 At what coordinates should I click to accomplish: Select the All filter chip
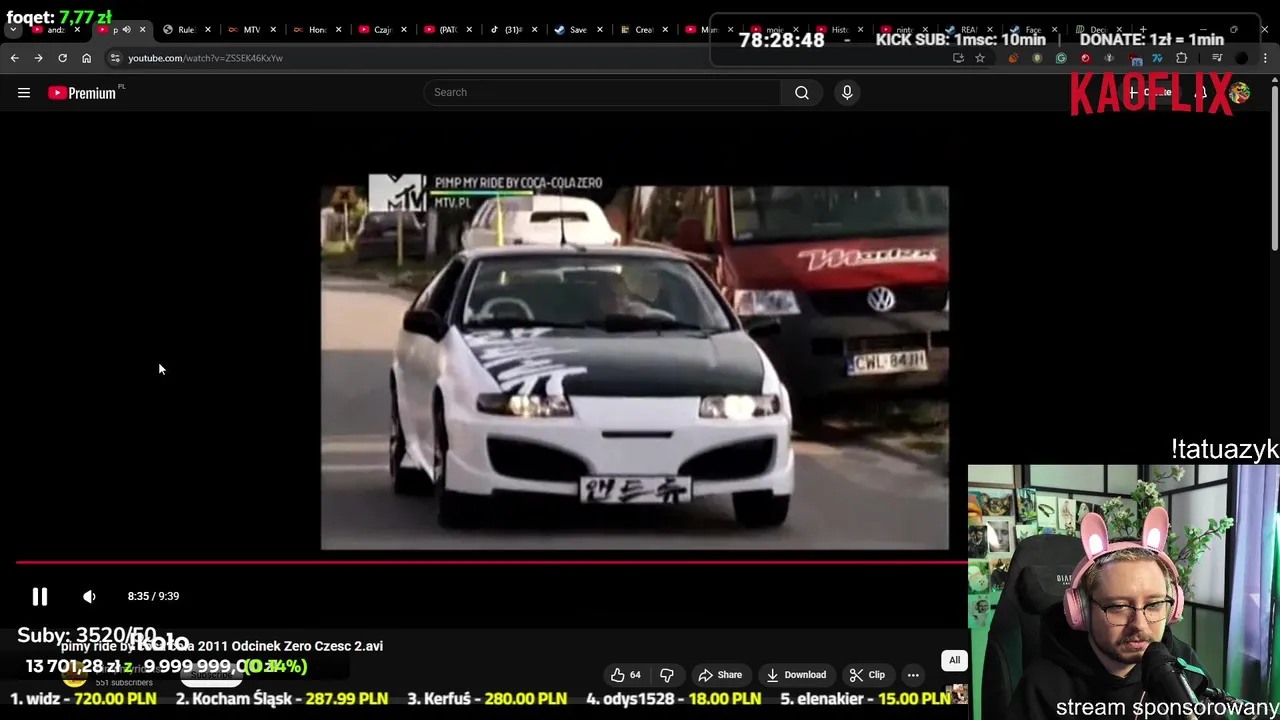[954, 660]
